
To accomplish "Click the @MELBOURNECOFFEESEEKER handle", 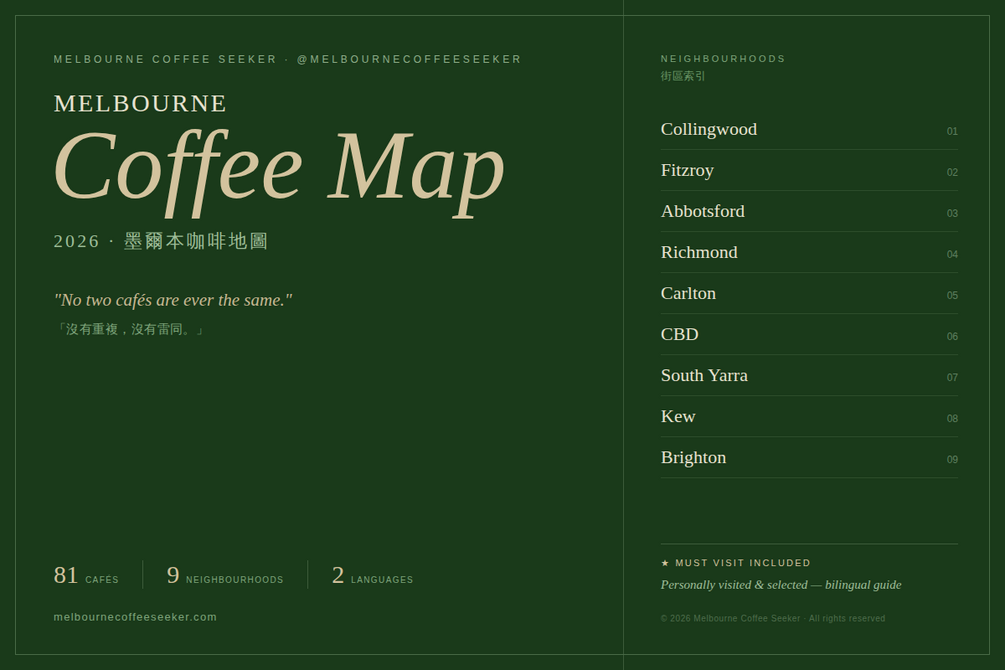I will [409, 59].
